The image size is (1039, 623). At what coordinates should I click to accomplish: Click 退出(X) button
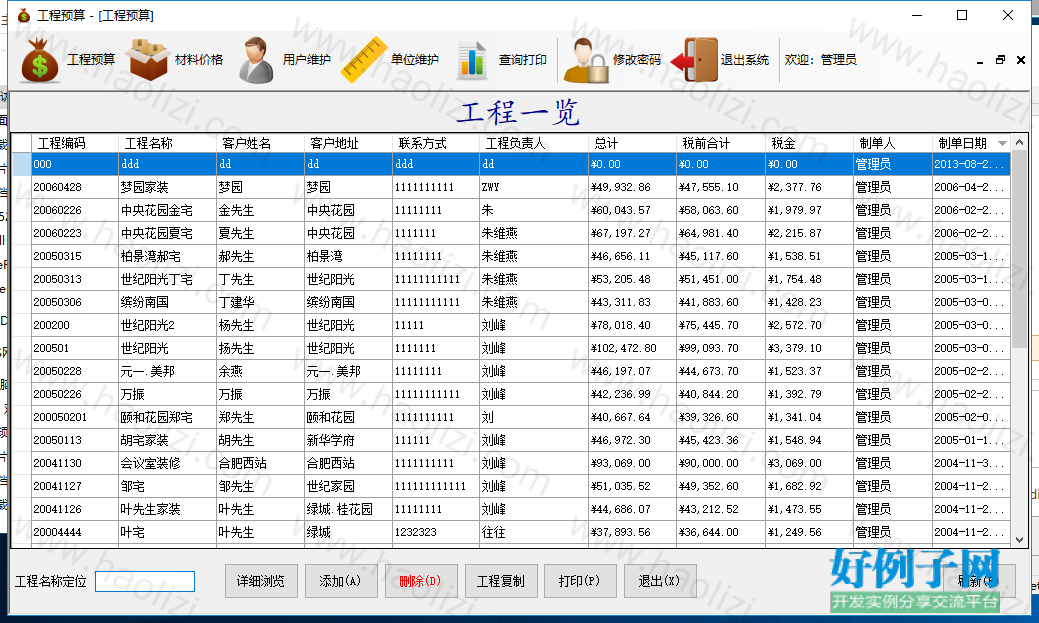(x=659, y=581)
